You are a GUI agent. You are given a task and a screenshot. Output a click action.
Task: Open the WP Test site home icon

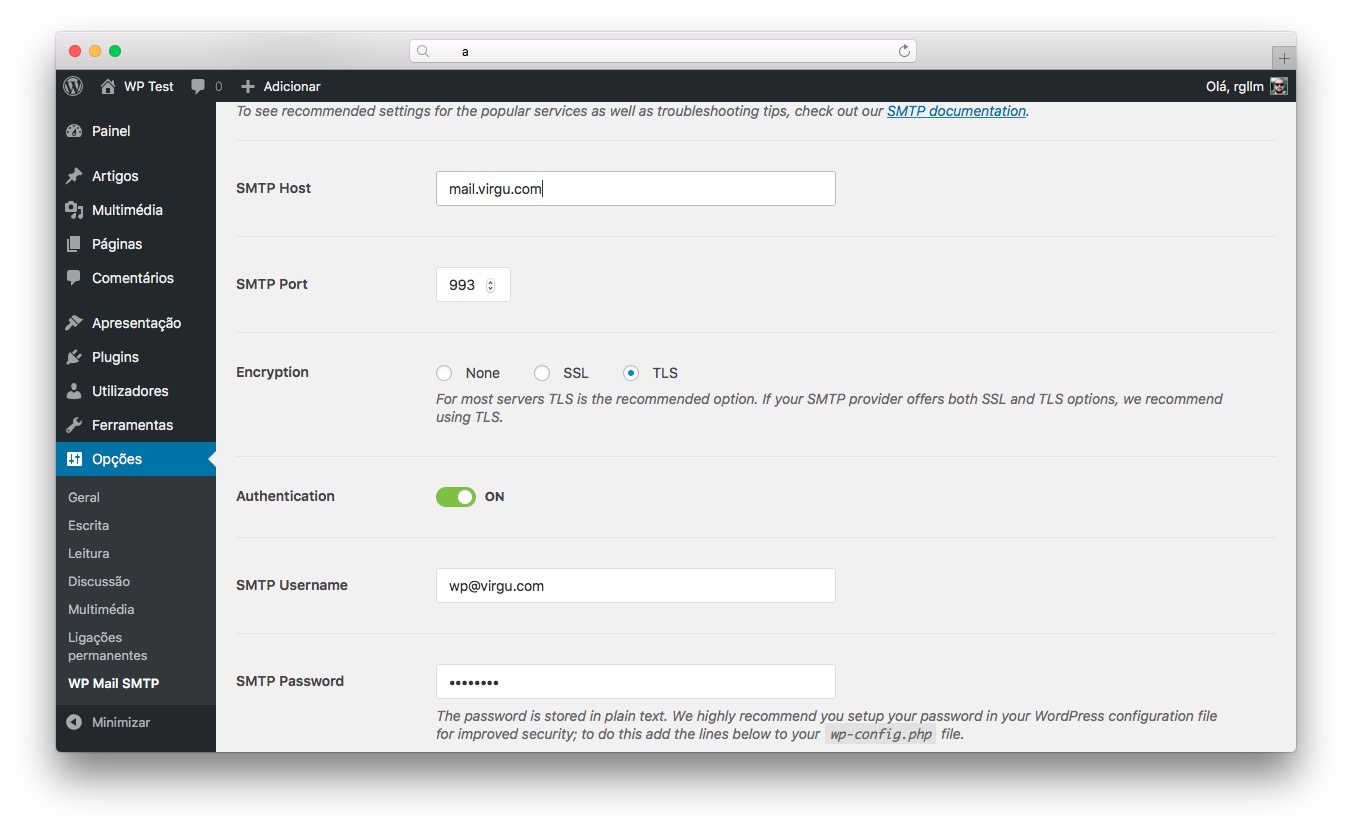[108, 87]
